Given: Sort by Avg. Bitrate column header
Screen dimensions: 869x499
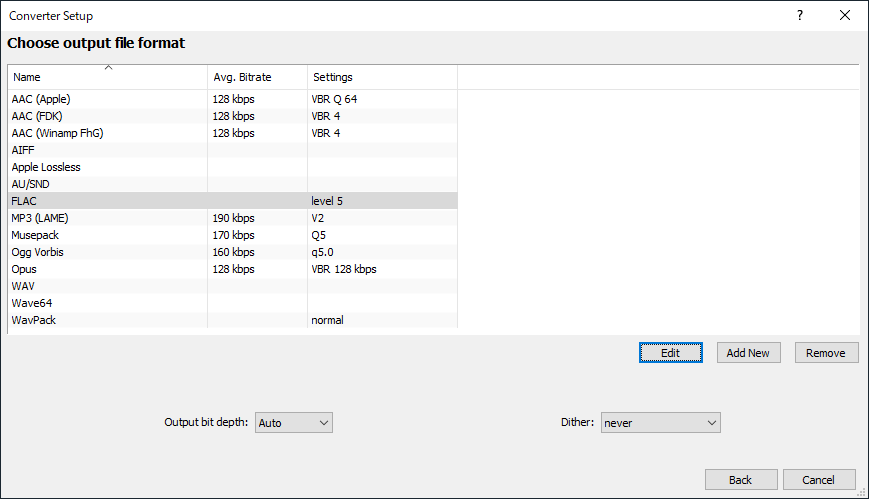Looking at the screenshot, I should tap(257, 77).
